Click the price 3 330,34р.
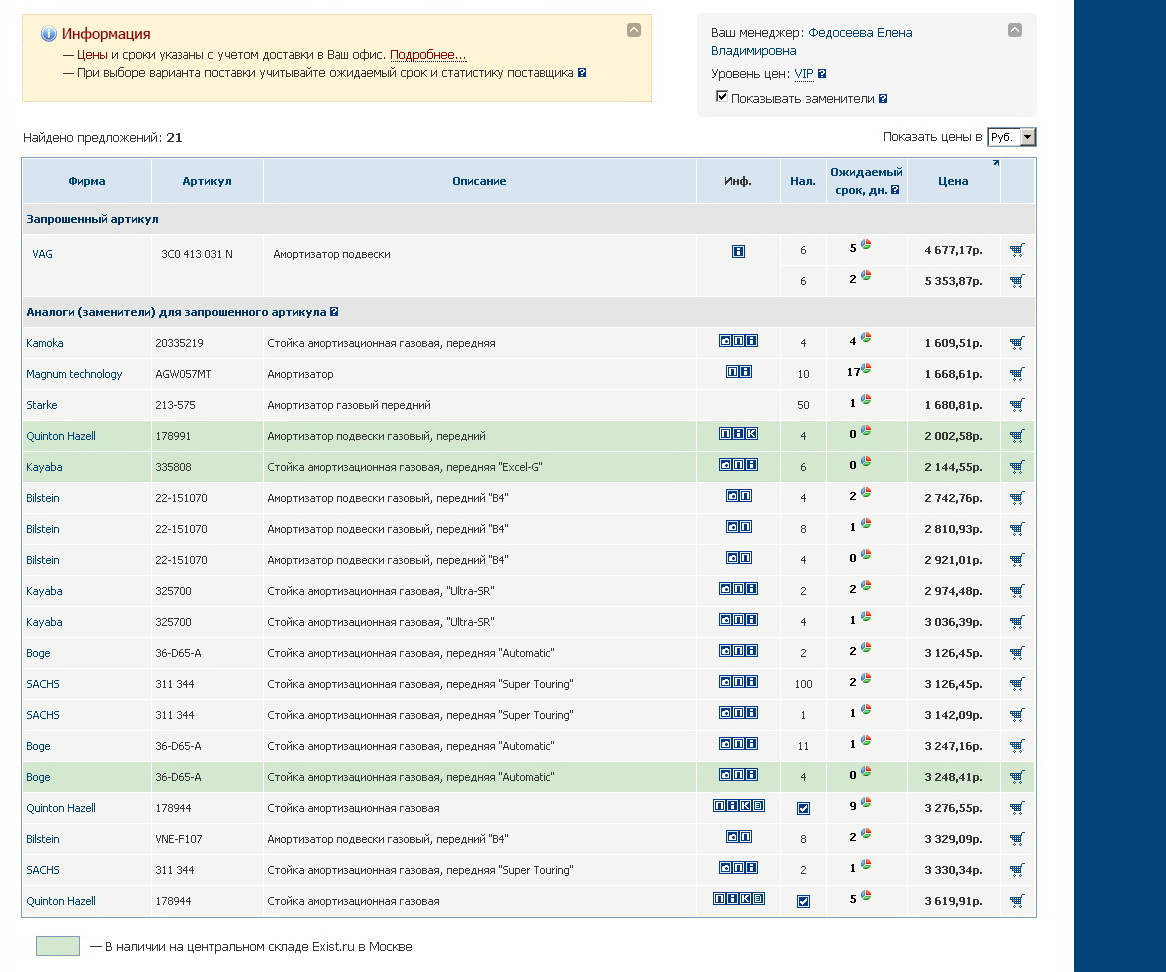Viewport: 1166px width, 972px height. tap(953, 870)
